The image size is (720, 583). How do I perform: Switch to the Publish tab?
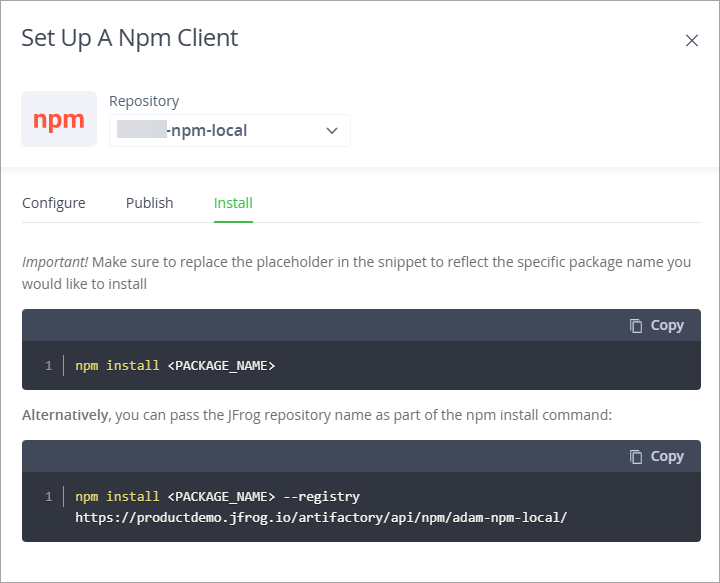[150, 203]
